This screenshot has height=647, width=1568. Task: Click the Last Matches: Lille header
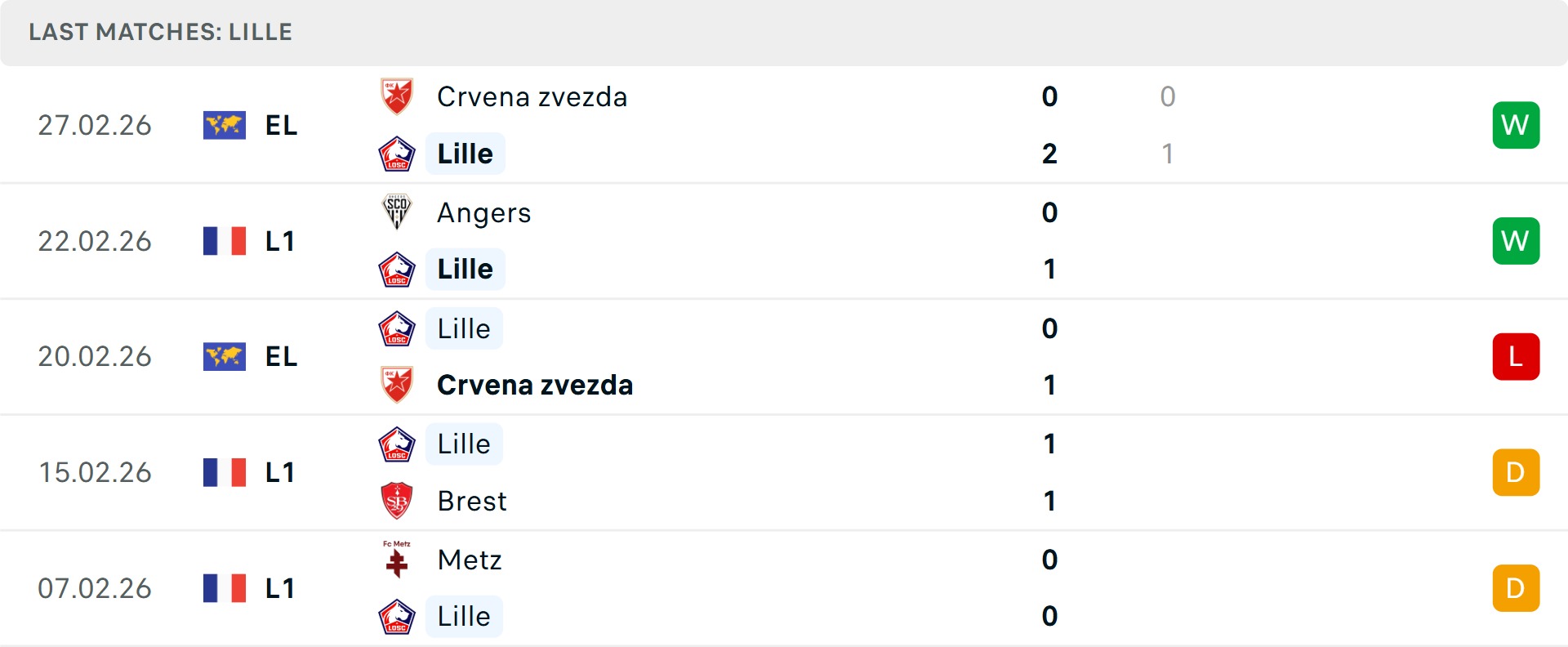click(161, 32)
